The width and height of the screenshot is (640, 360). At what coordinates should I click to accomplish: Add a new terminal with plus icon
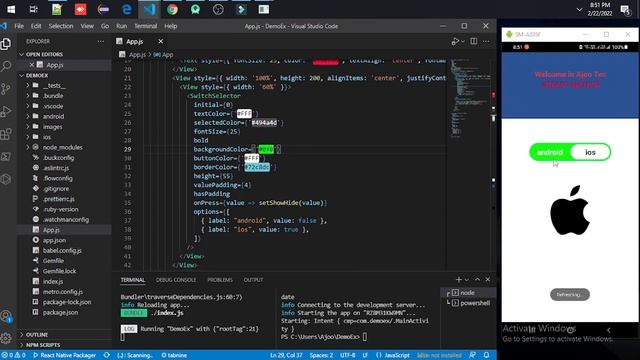458,280
